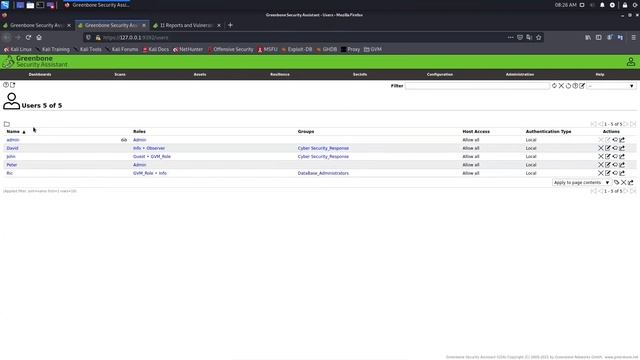This screenshot has width=640, height=360.
Task: Click the trashcan folder icon above the table
Action: pos(7,124)
